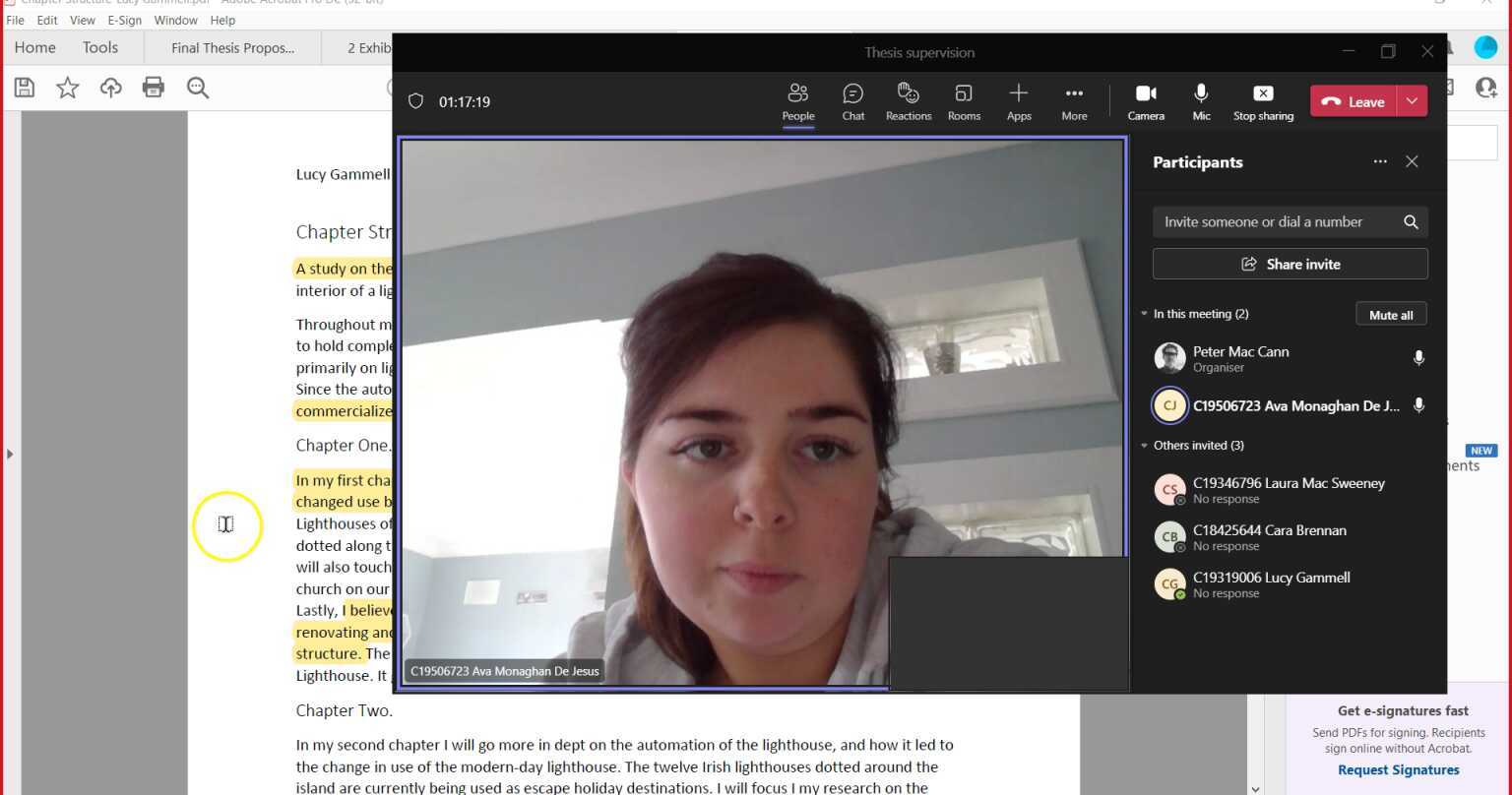
Task: Click the Share invite button
Action: pyautogui.click(x=1290, y=264)
